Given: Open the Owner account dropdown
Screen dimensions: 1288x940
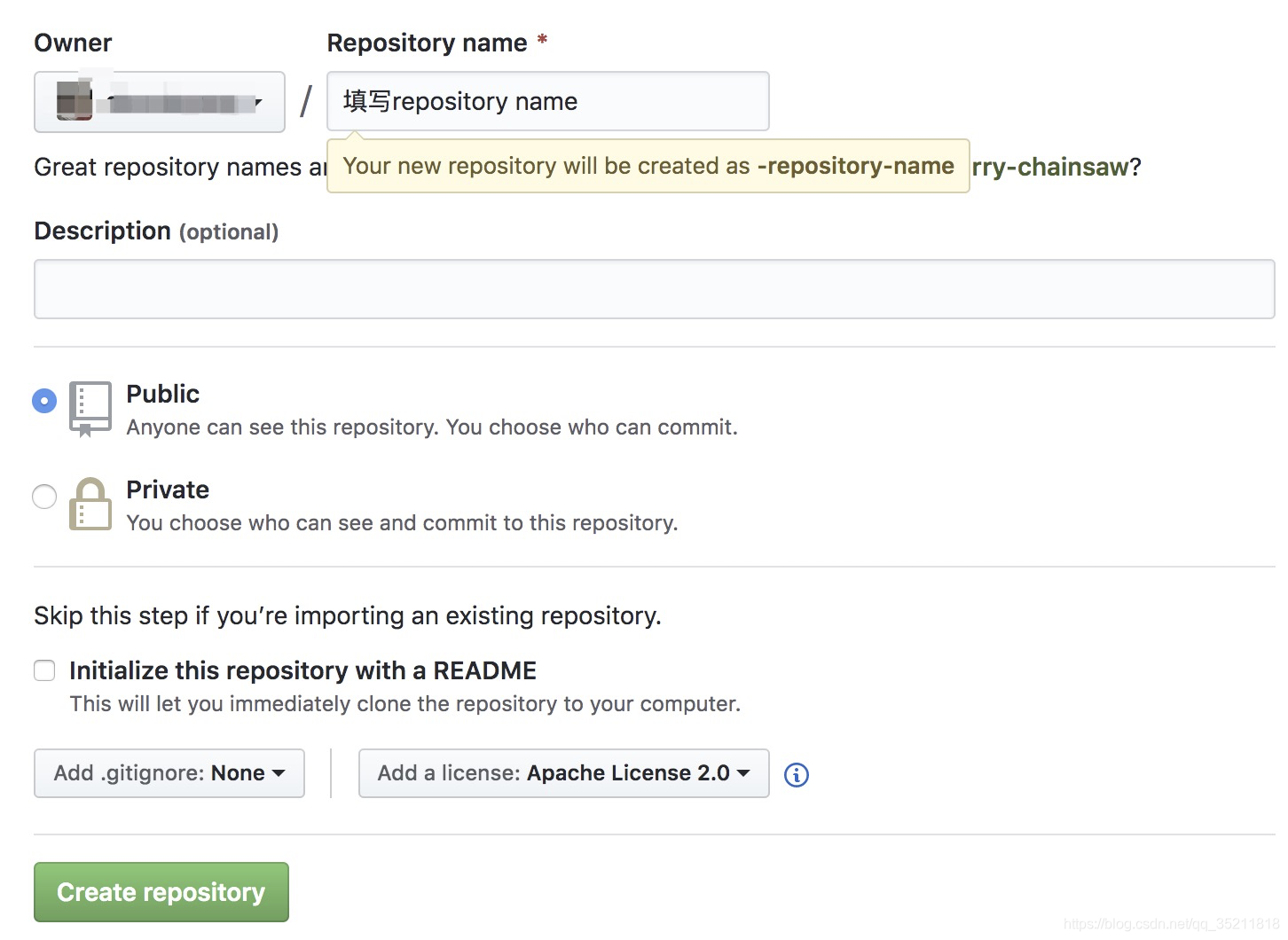Looking at the screenshot, I should point(160,102).
